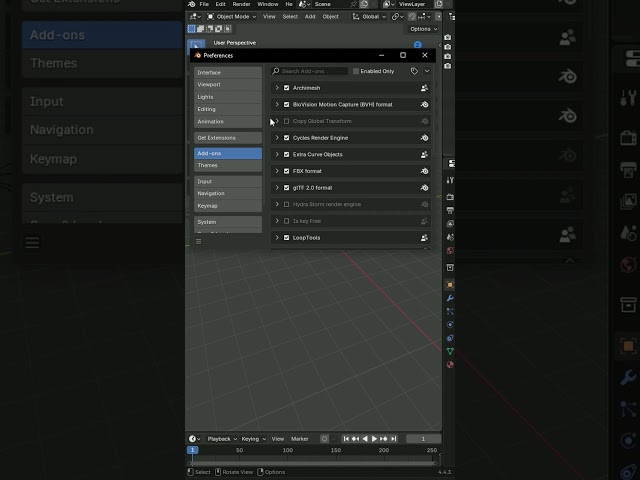This screenshot has height=480, width=640.
Task: Open the Particles properties tab
Action: pyautogui.click(x=450, y=311)
